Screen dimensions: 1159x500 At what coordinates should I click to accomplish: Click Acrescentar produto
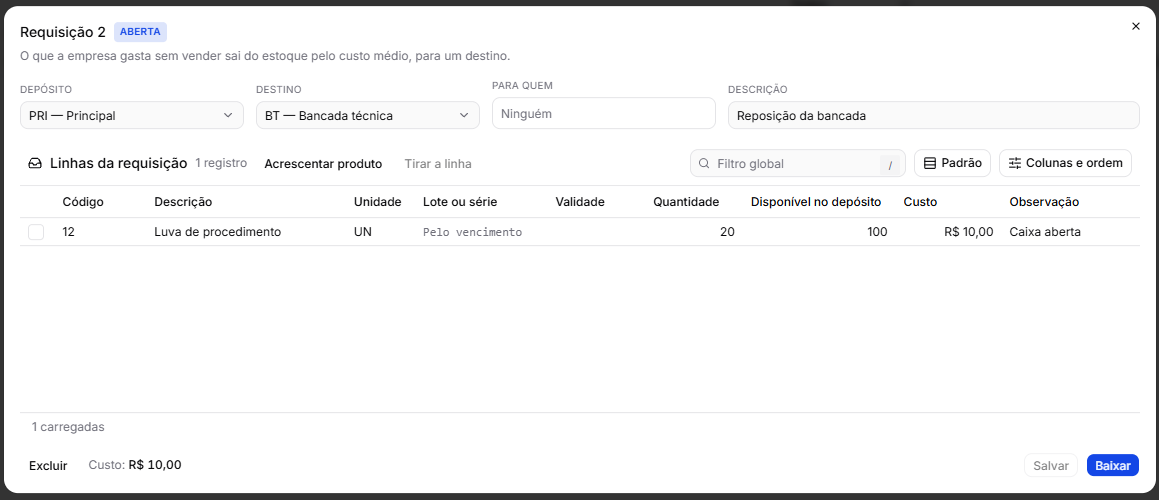coord(323,163)
